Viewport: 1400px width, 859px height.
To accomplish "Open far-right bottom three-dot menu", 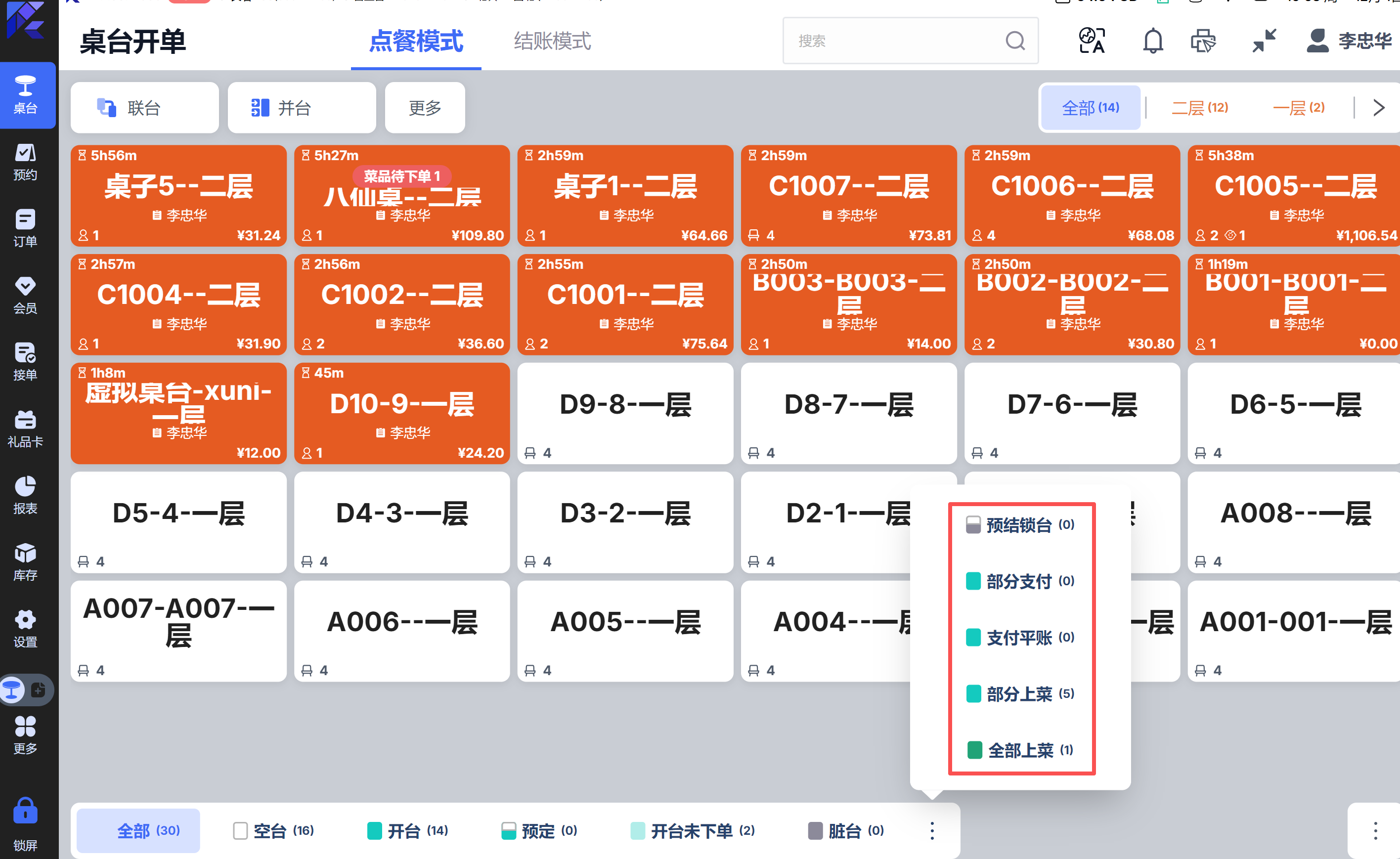I will click(1375, 831).
